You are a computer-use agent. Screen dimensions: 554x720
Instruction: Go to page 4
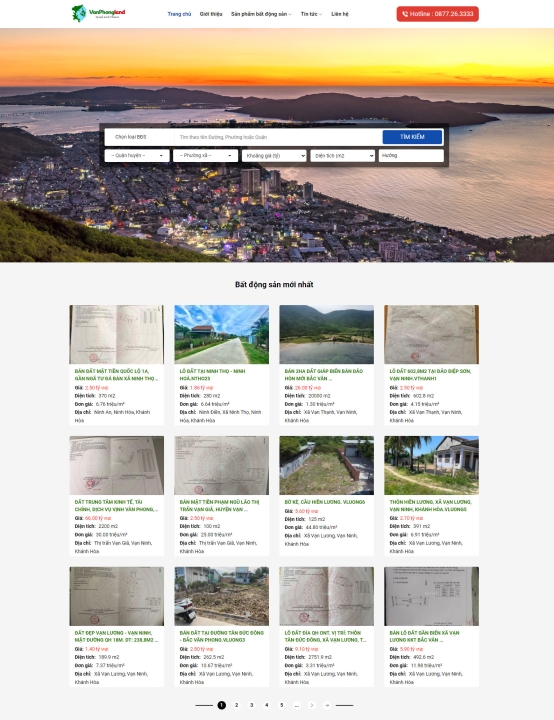pos(266,705)
